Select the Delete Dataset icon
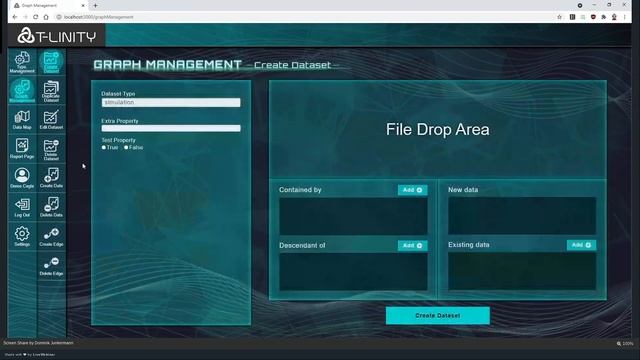The height and width of the screenshot is (360, 640). pos(51,149)
